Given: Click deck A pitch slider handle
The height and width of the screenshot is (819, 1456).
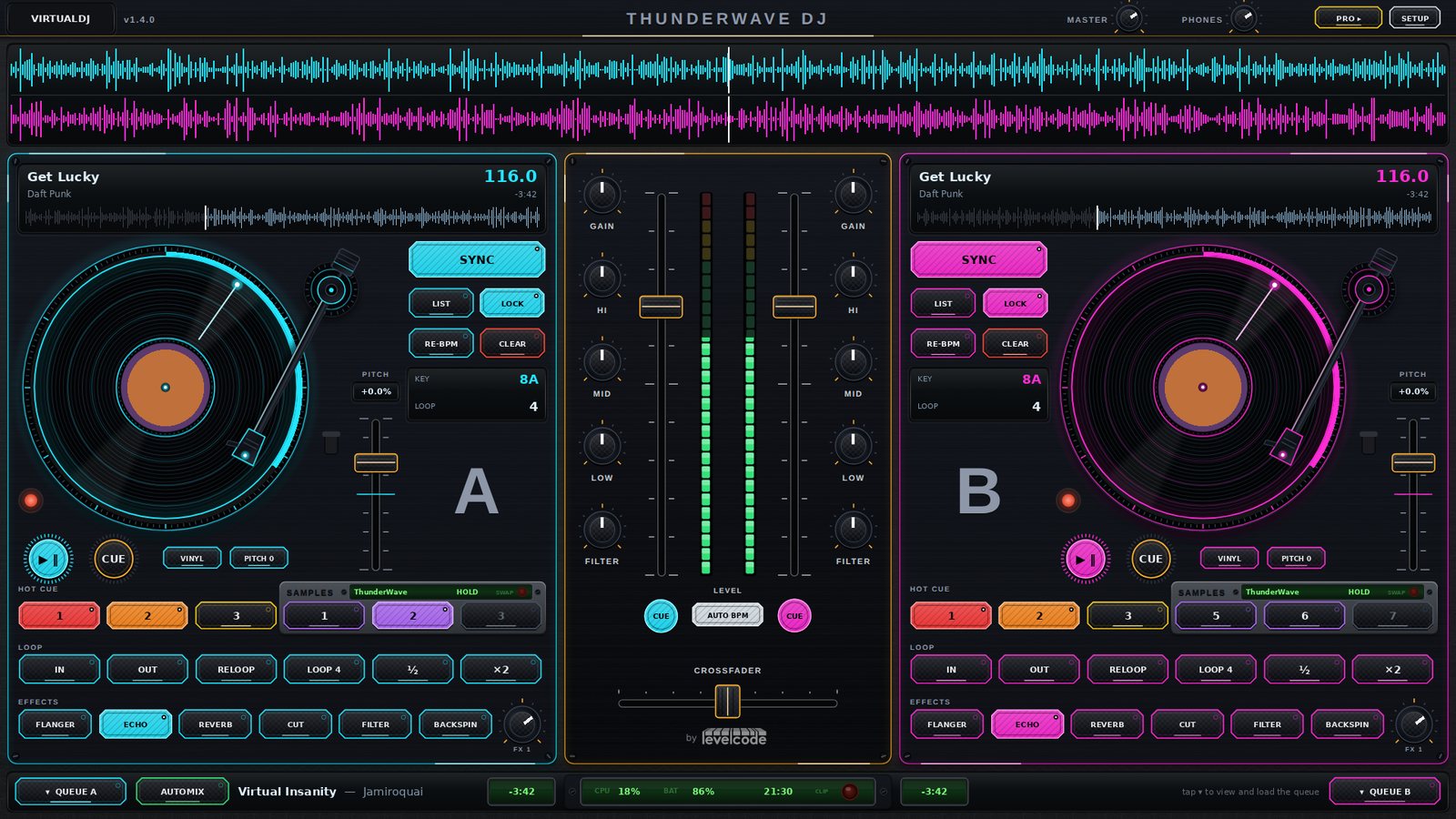Looking at the screenshot, I should click(x=376, y=463).
